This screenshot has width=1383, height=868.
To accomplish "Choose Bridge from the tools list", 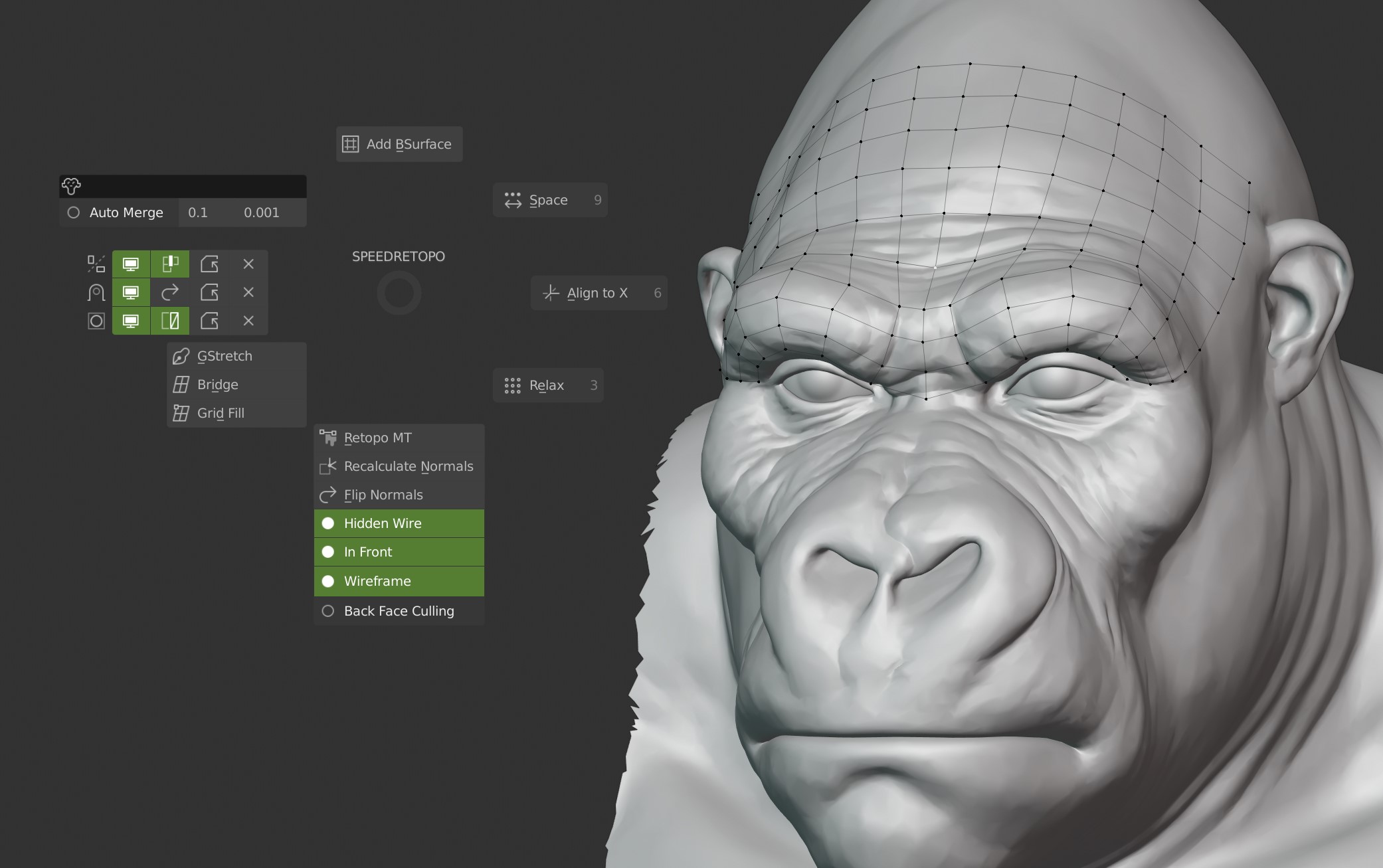I will 236,385.
